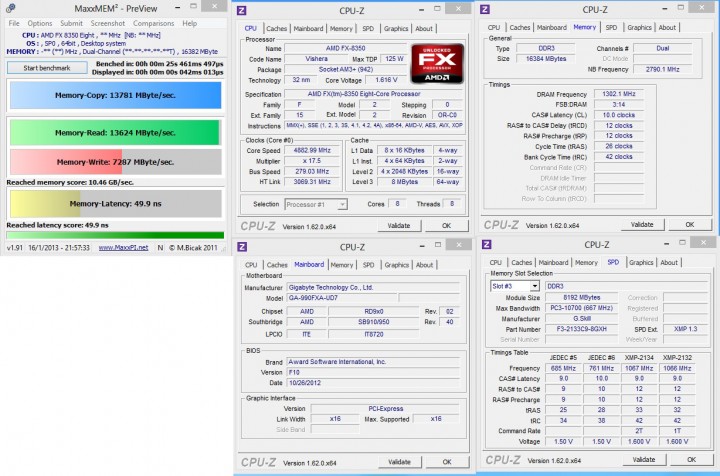This screenshot has width=720, height=476.
Task: Click OK in the Mainboard tab window
Action: point(447,462)
